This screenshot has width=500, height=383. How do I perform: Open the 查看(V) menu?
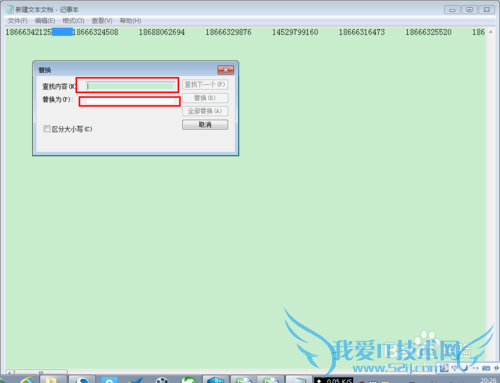click(x=102, y=21)
